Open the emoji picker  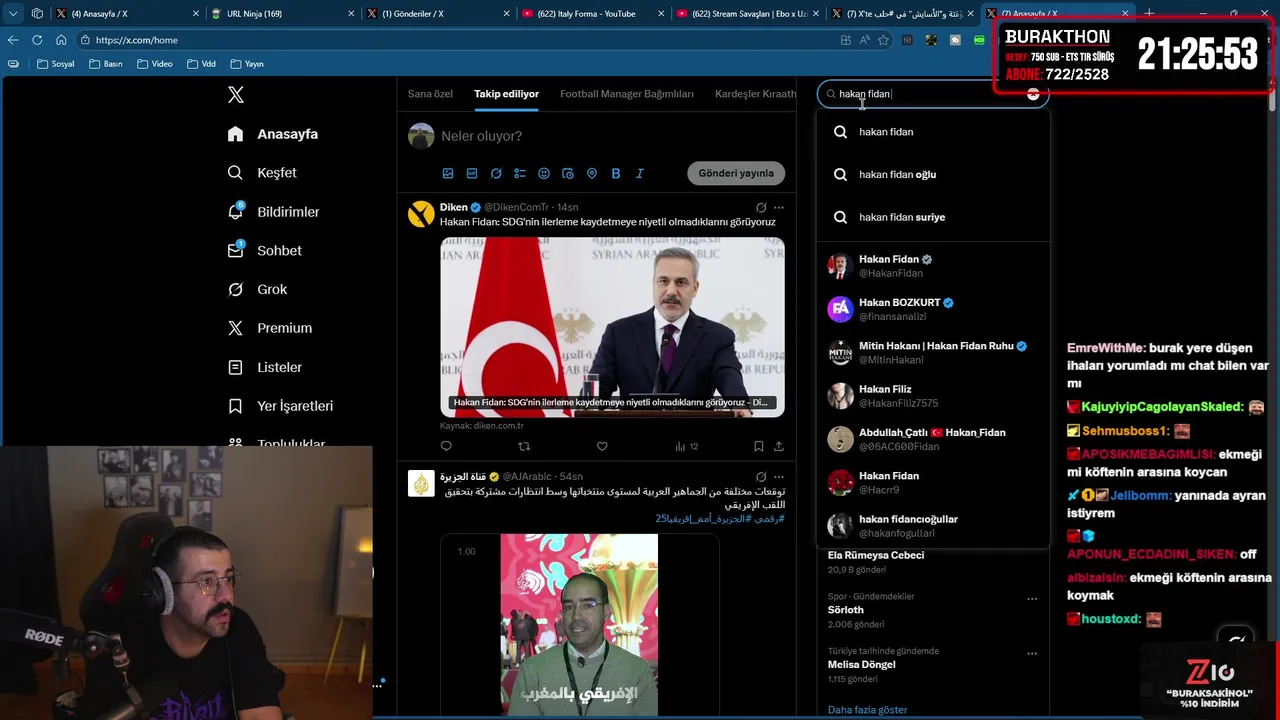click(544, 173)
